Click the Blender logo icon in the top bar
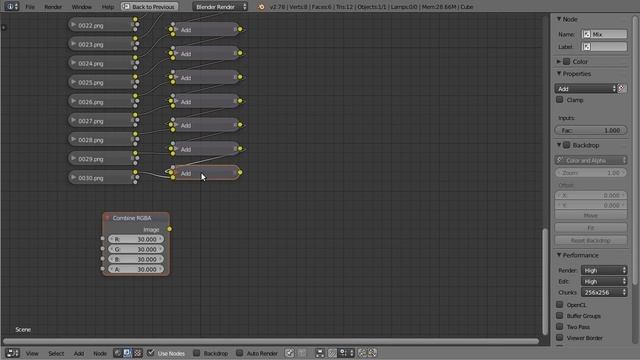640x360 pixels. (x=261, y=7)
